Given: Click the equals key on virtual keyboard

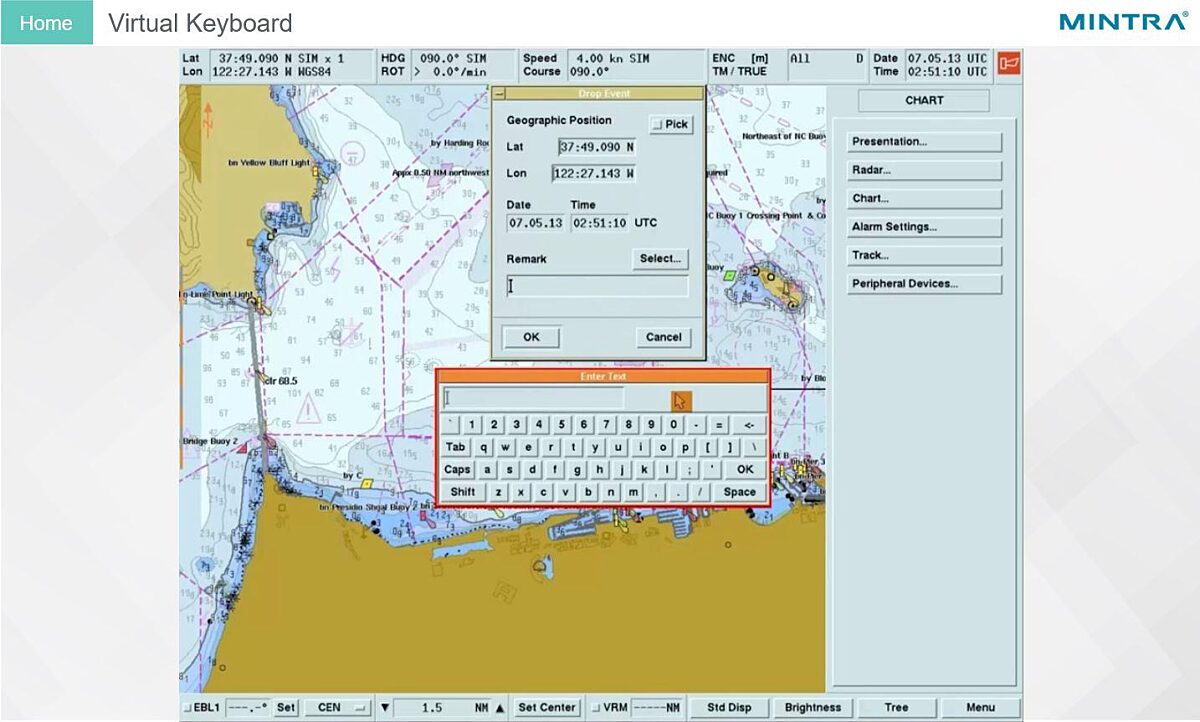Looking at the screenshot, I should click(x=719, y=424).
